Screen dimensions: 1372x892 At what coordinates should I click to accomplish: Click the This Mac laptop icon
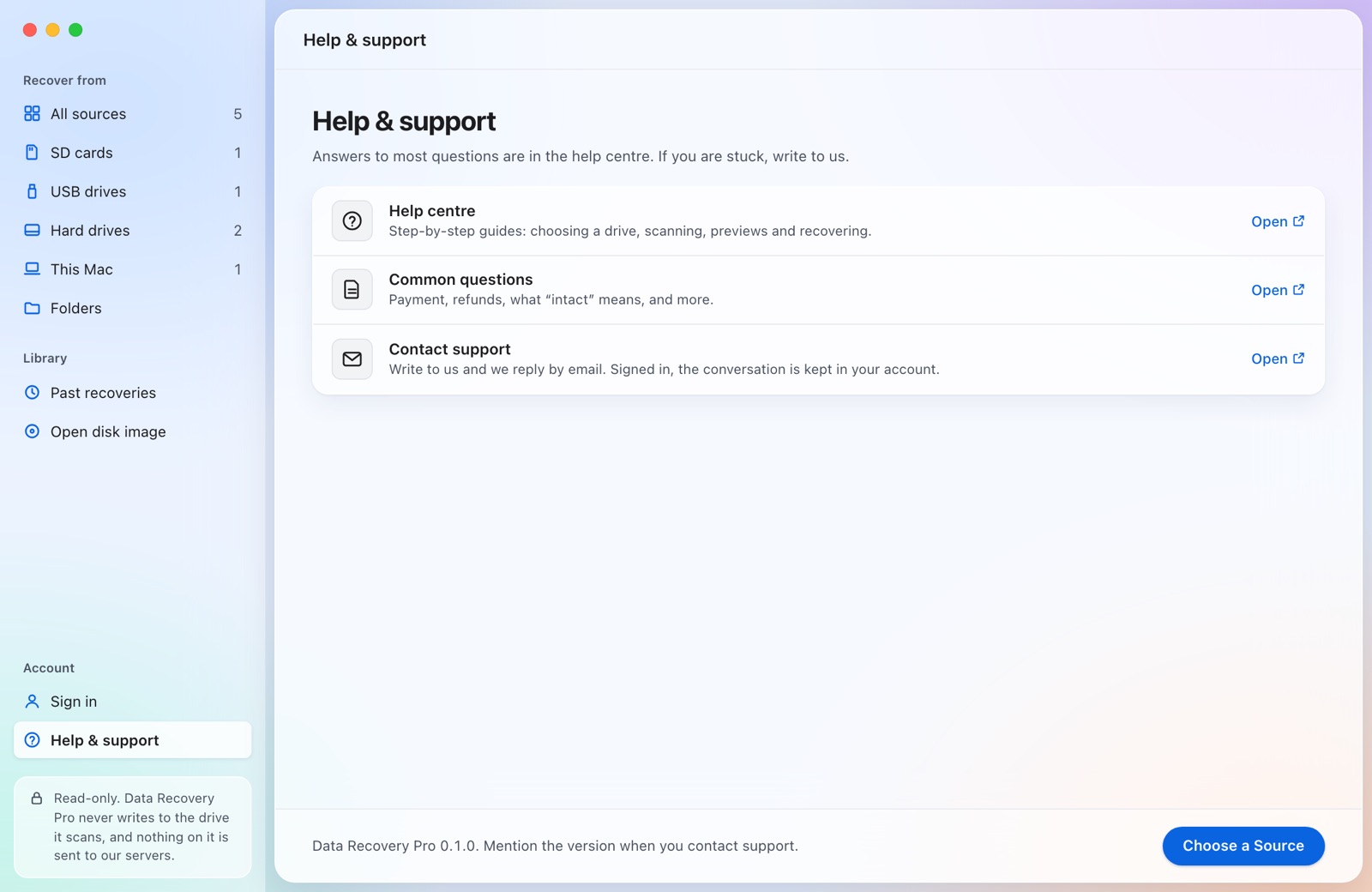click(x=32, y=268)
